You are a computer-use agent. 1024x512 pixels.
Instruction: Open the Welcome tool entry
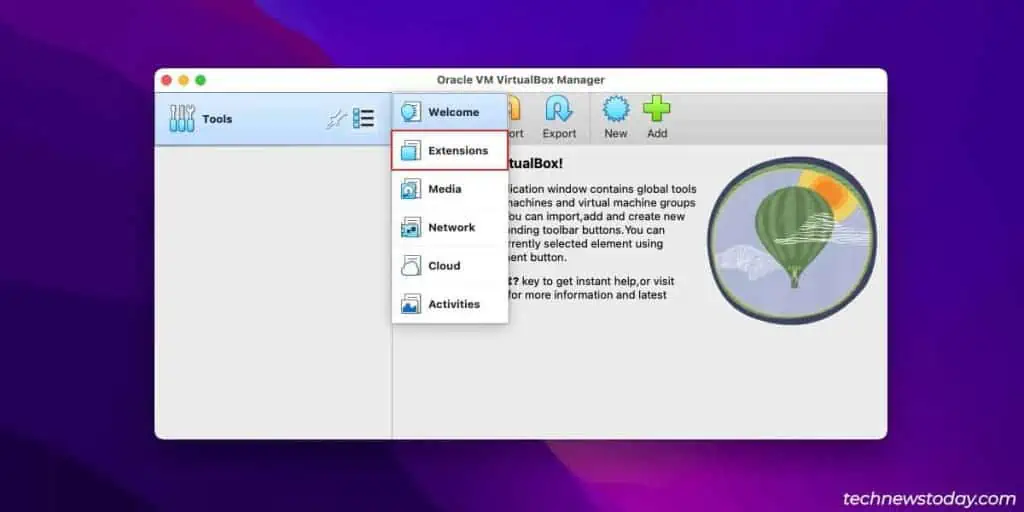pyautogui.click(x=450, y=112)
